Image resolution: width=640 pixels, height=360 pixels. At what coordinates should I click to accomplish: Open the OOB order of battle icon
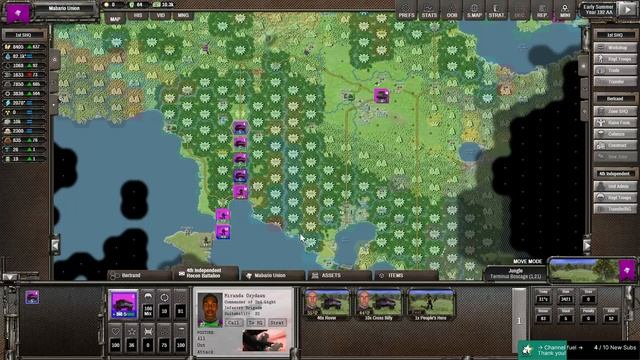pos(452,11)
